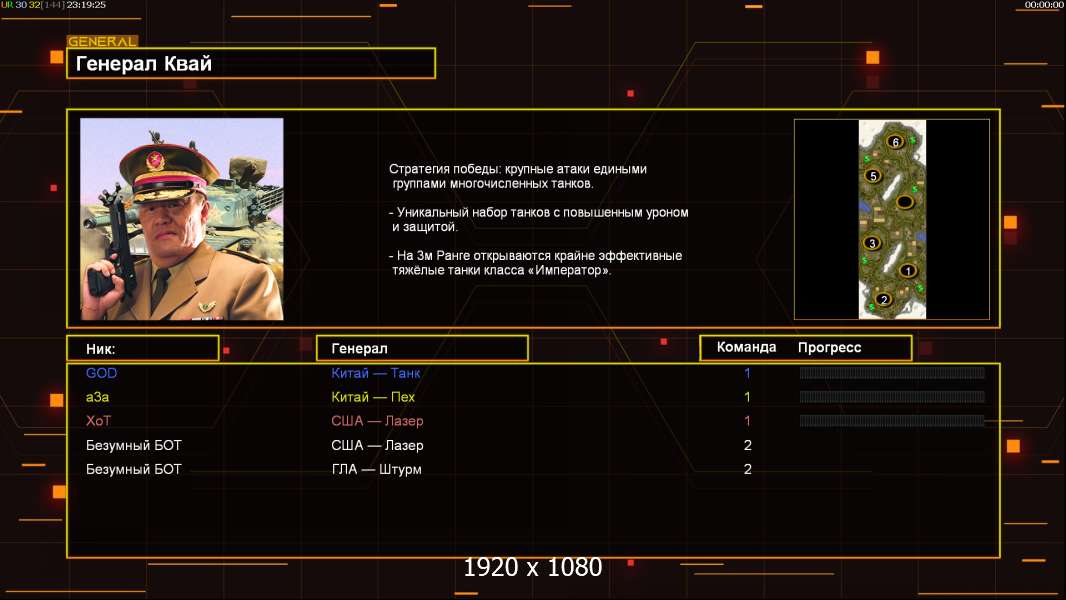
Task: Click the white bot's 'США — Лазер' entry
Action: click(377, 445)
